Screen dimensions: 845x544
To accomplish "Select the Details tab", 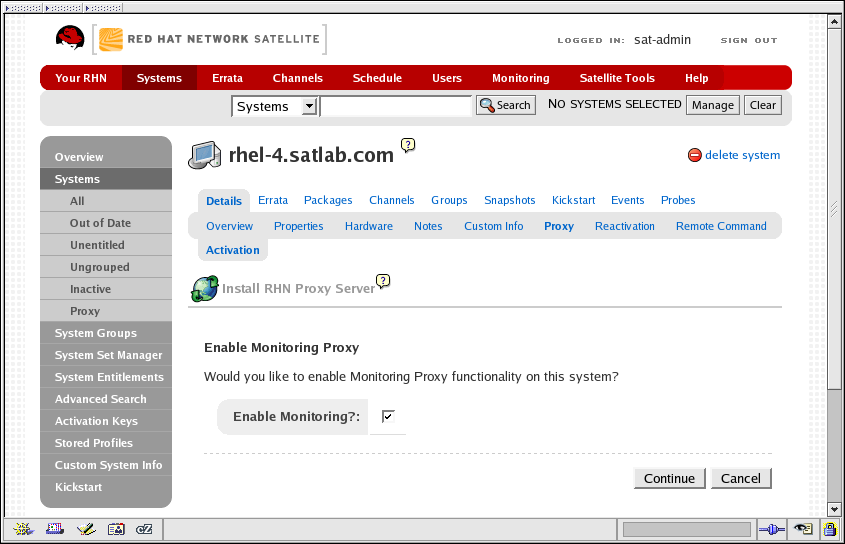I will 224,201.
